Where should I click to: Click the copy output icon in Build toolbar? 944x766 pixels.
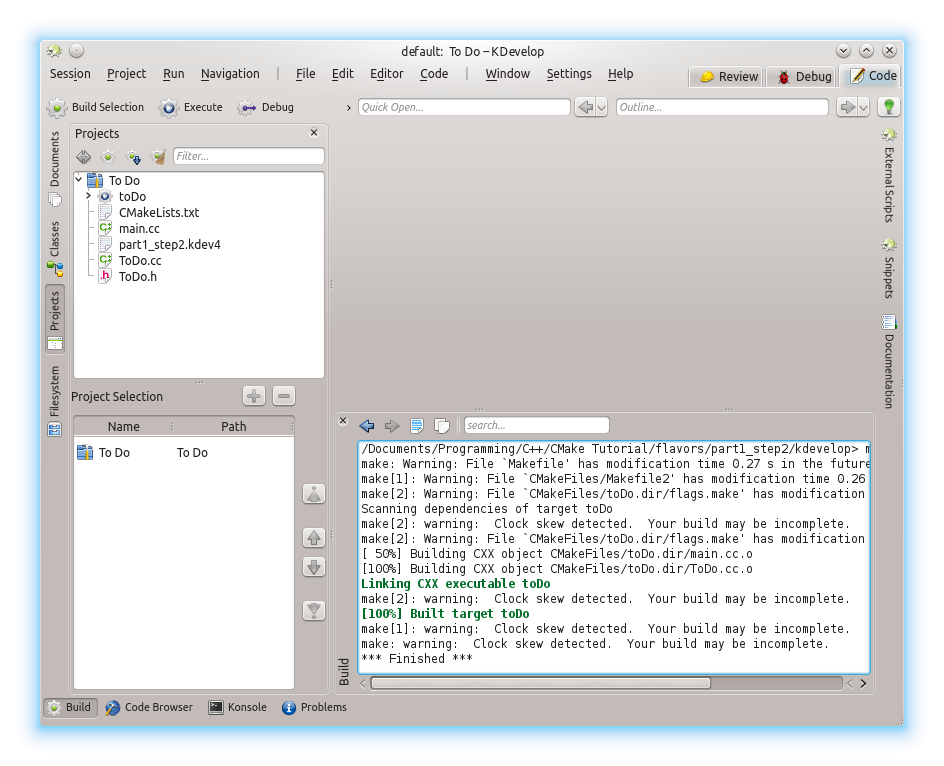pos(442,426)
